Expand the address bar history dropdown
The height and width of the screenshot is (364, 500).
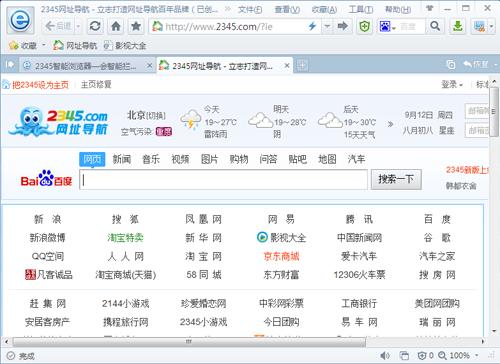pos(327,26)
